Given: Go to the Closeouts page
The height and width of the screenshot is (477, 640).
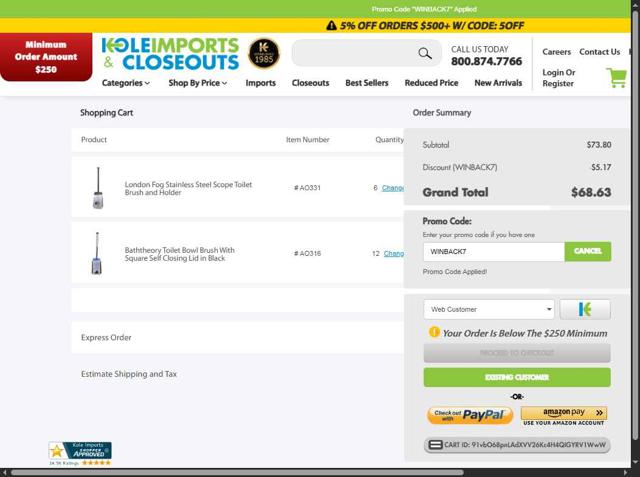Looking at the screenshot, I should pyautogui.click(x=310, y=83).
